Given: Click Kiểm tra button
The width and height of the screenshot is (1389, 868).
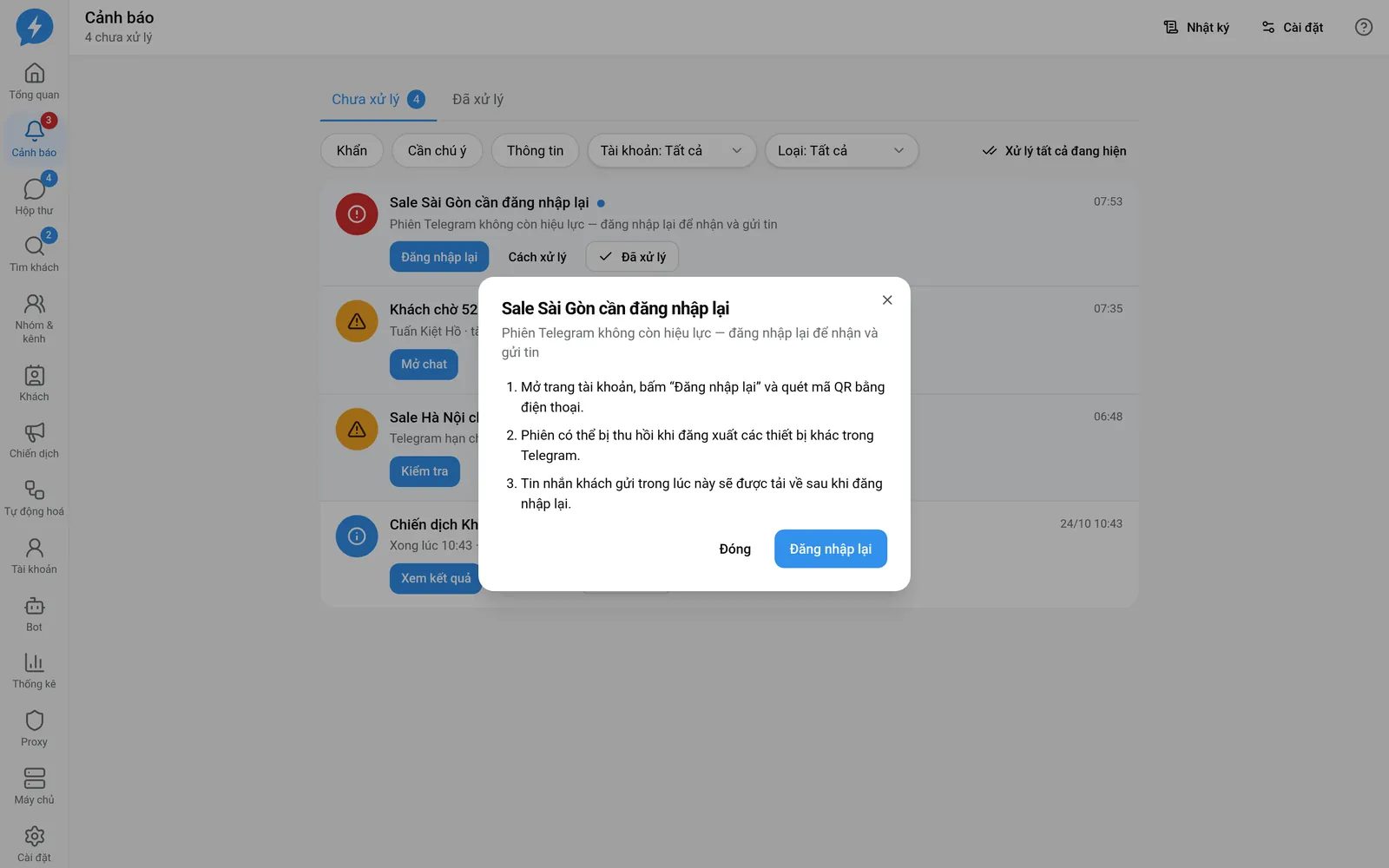Looking at the screenshot, I should coord(425,471).
